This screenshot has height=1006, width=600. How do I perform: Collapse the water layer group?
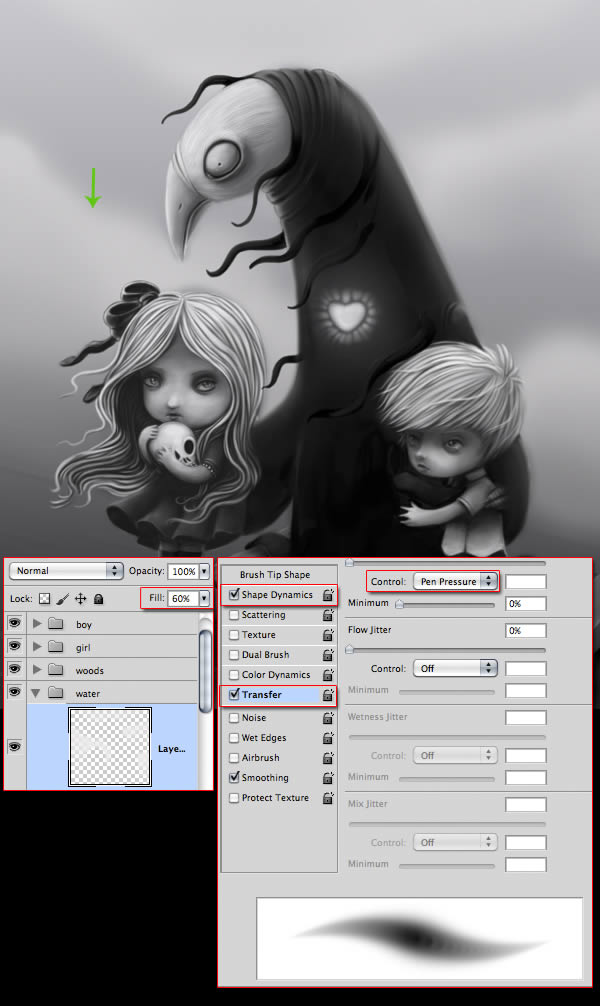[36, 693]
